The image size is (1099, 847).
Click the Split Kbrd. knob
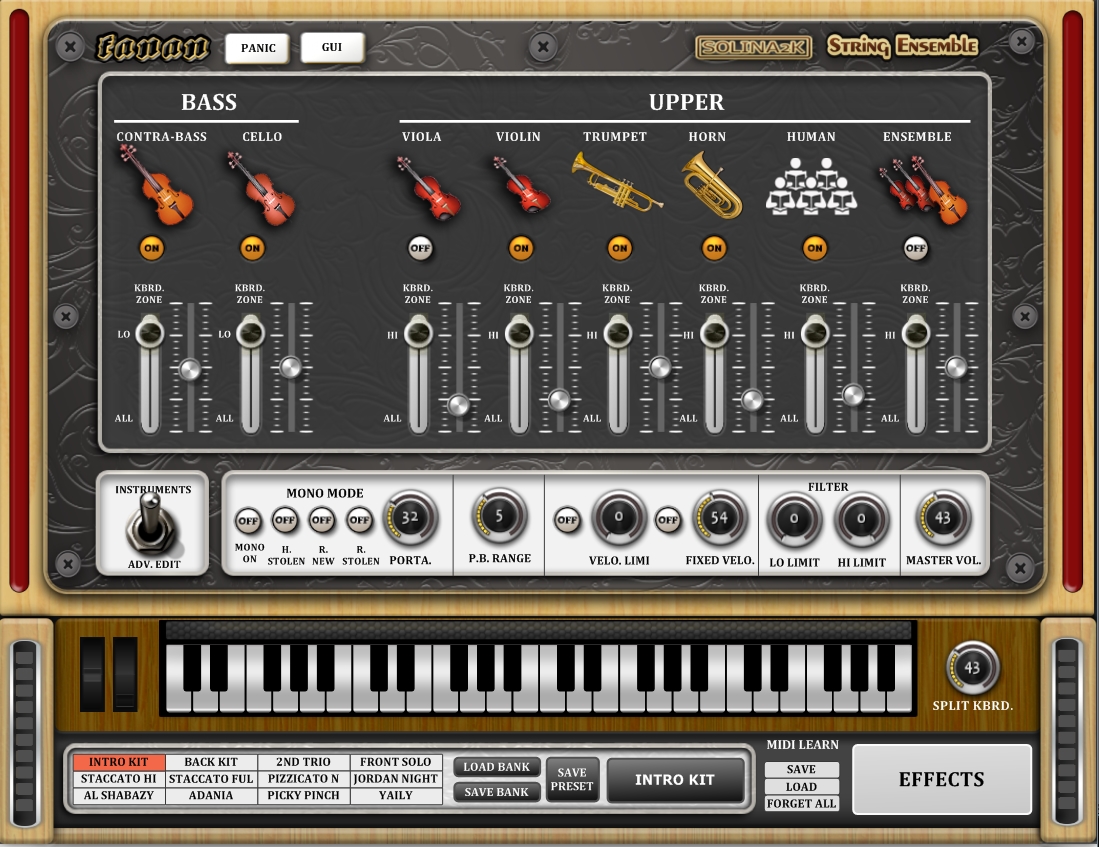[x=972, y=667]
